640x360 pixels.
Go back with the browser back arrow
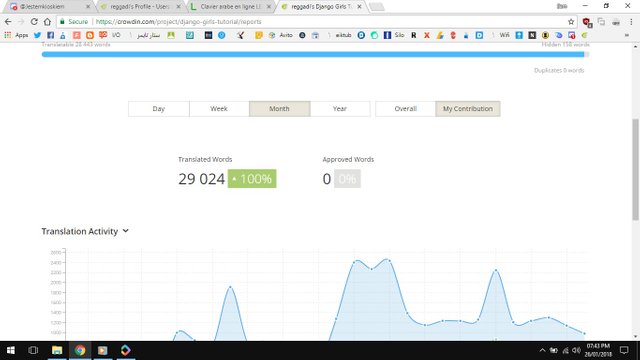pyautogui.click(x=8, y=22)
